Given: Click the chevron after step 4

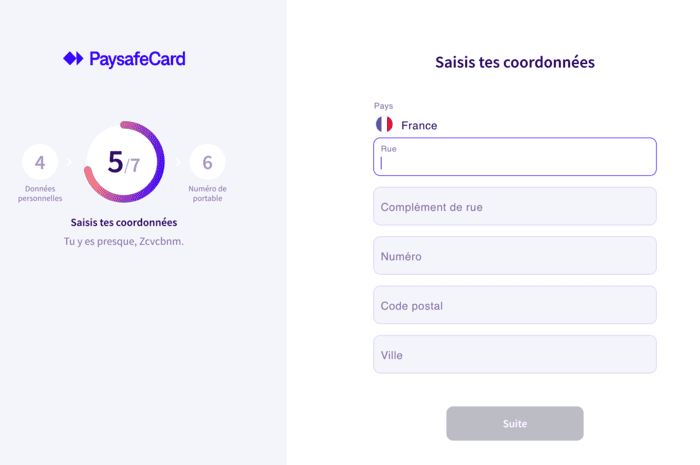Looking at the screenshot, I should click(x=70, y=162).
